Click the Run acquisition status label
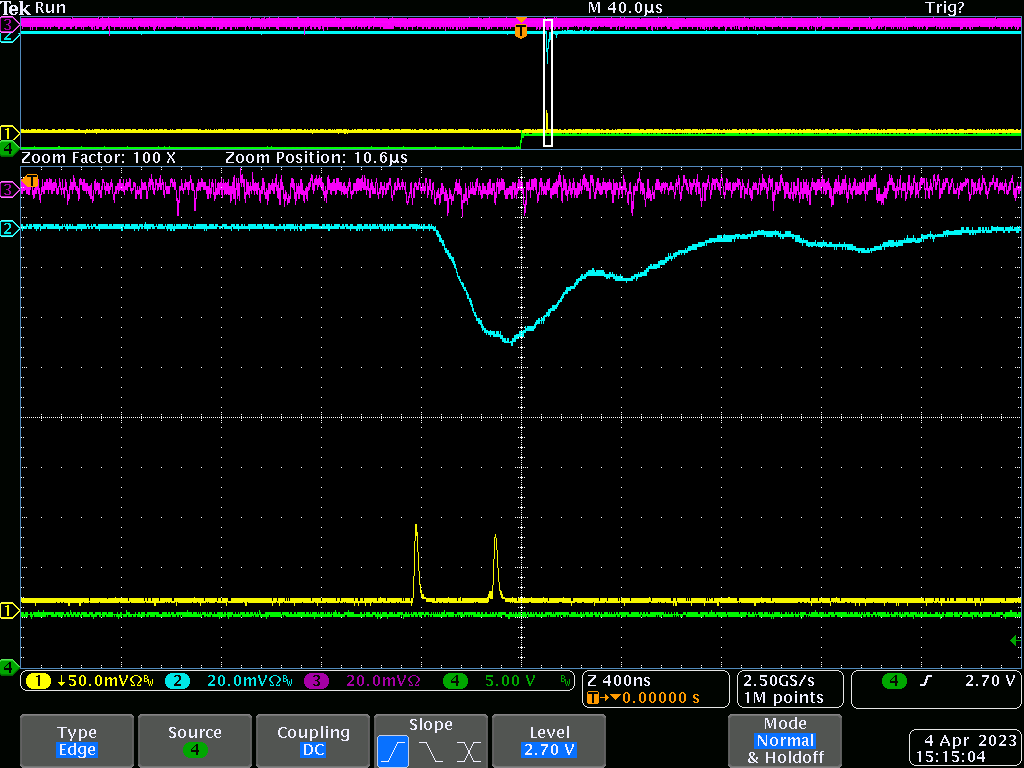 click(50, 7)
